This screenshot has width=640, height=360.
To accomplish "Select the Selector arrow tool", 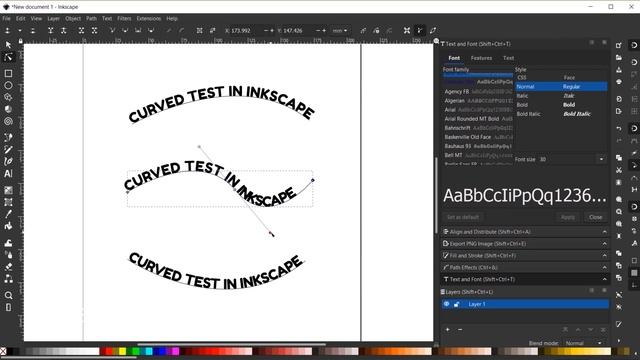I will (8, 45).
